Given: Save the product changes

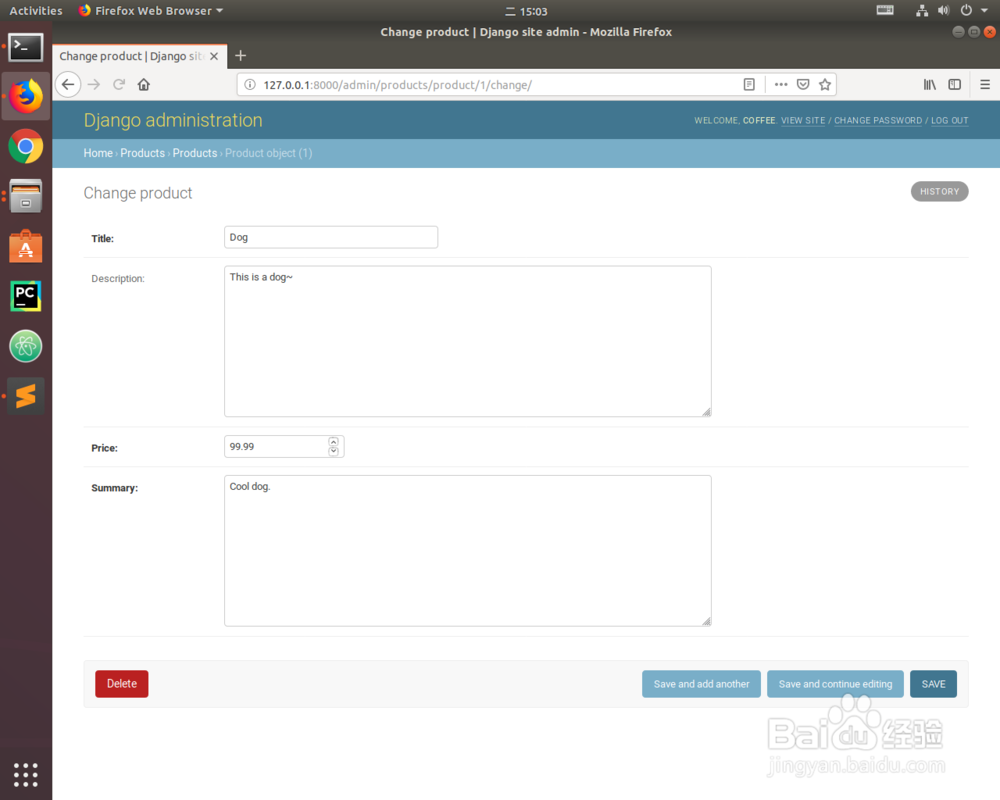Looking at the screenshot, I should point(934,684).
